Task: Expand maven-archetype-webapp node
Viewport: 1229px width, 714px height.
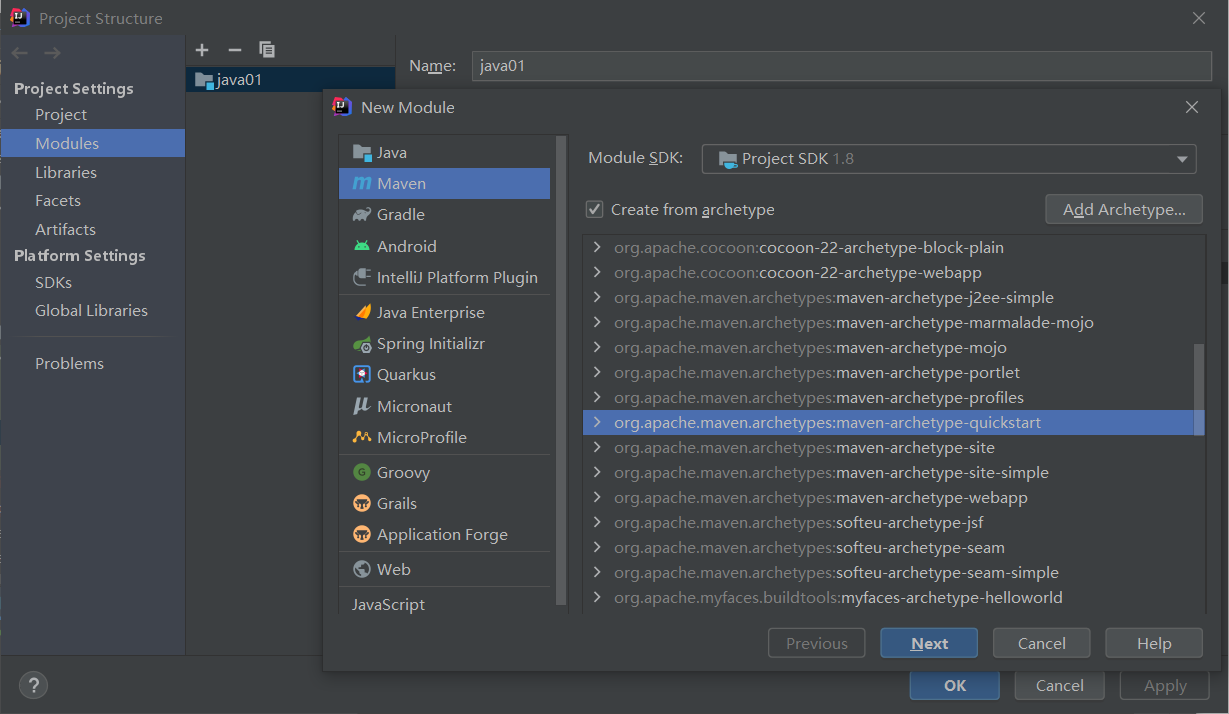Action: (x=597, y=497)
